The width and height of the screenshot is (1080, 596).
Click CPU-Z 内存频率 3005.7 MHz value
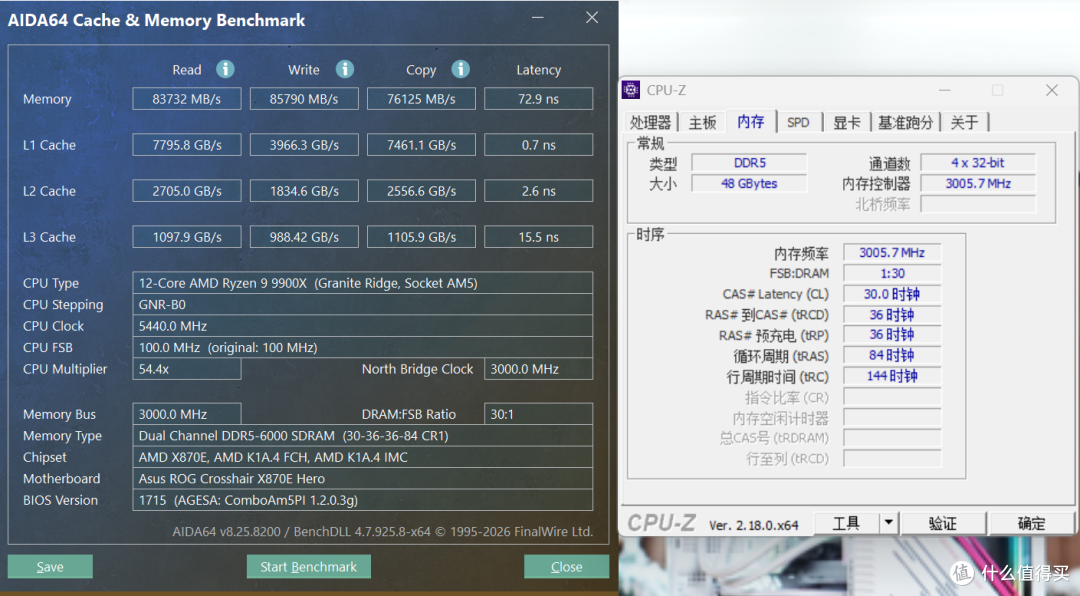point(892,253)
